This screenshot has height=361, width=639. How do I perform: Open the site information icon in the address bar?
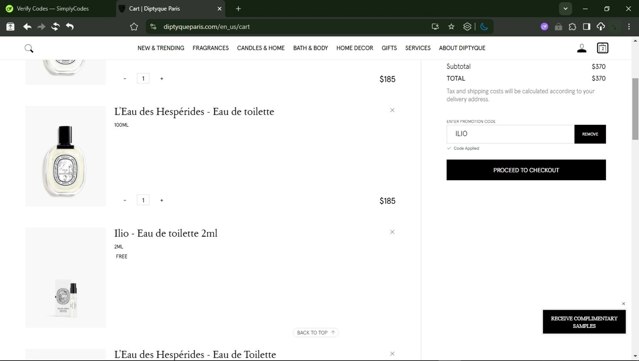coord(153,26)
